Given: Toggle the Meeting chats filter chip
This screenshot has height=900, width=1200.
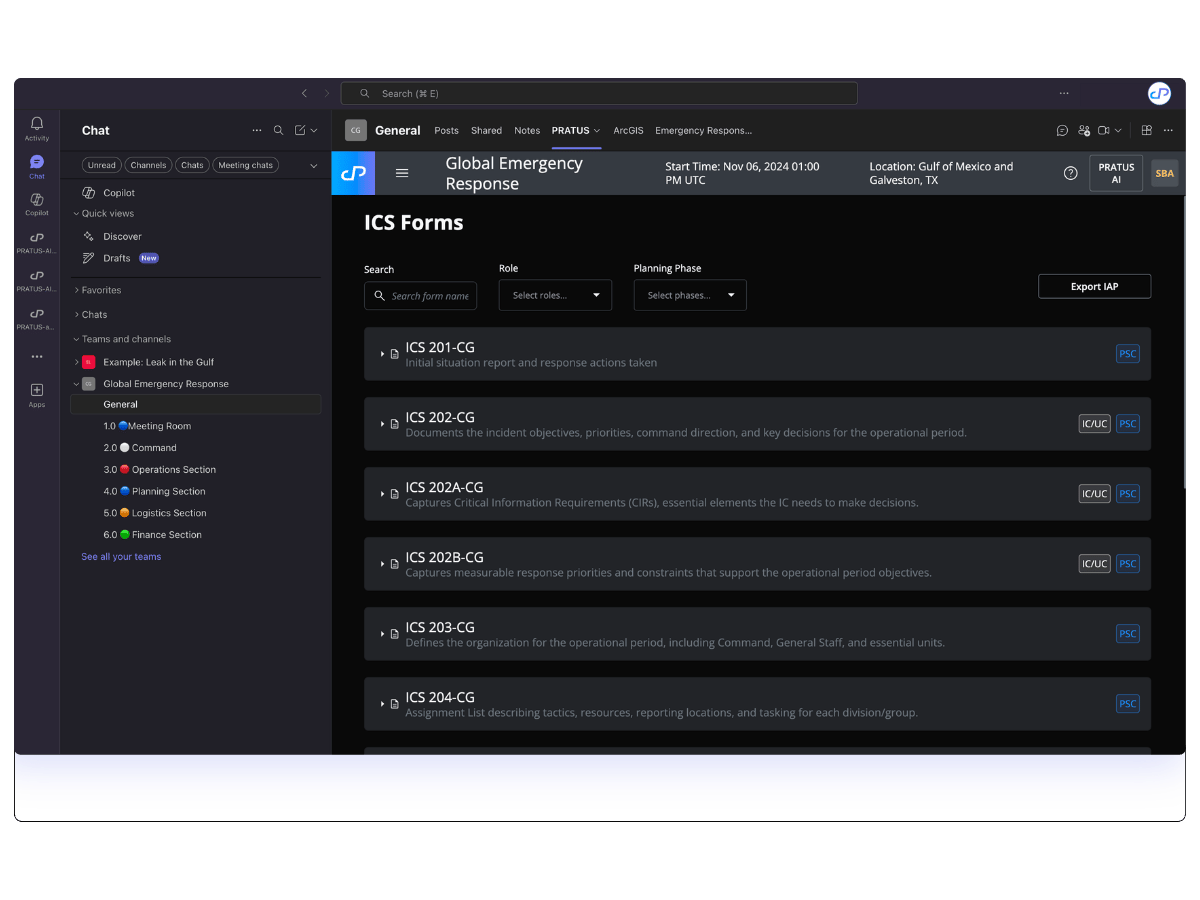Looking at the screenshot, I should coord(247,165).
